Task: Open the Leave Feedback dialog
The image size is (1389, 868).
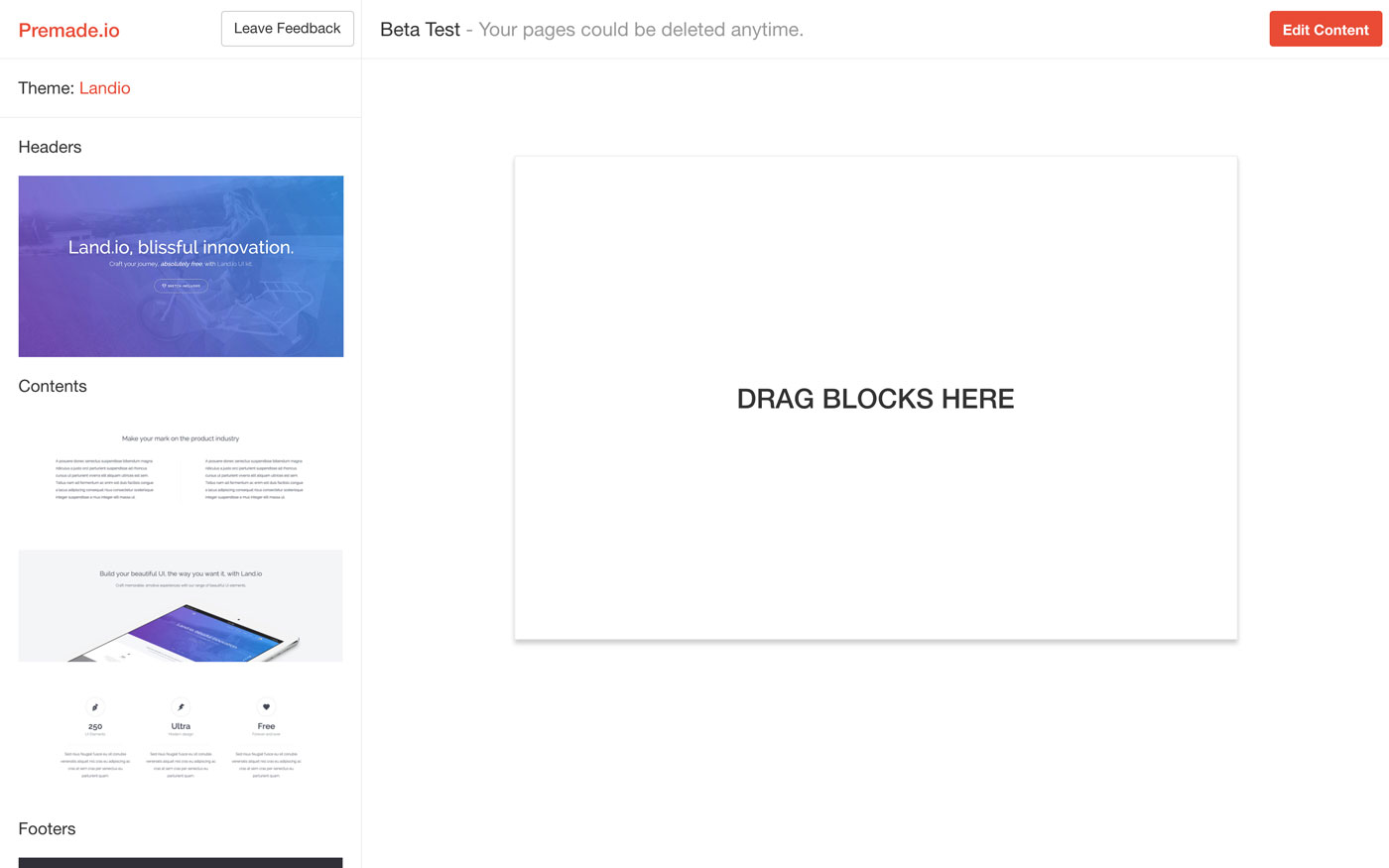Action: [287, 28]
